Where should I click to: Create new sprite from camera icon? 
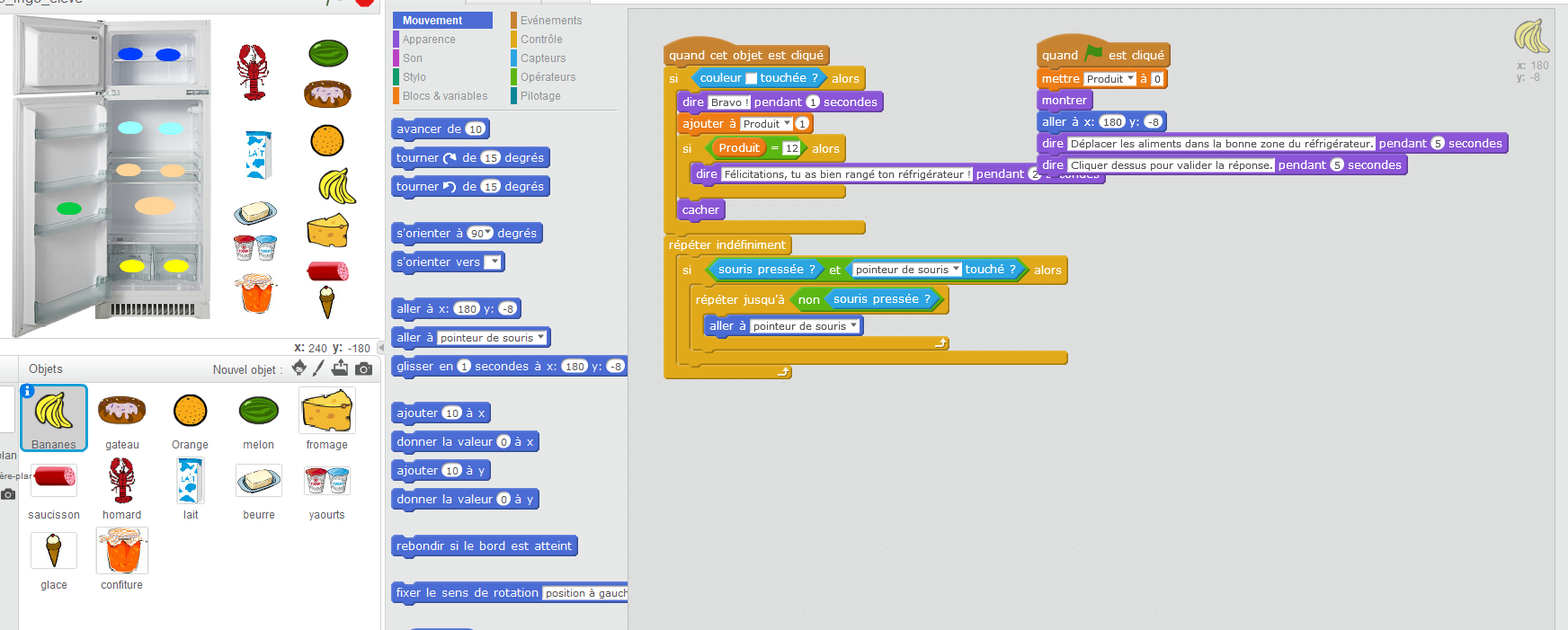363,368
